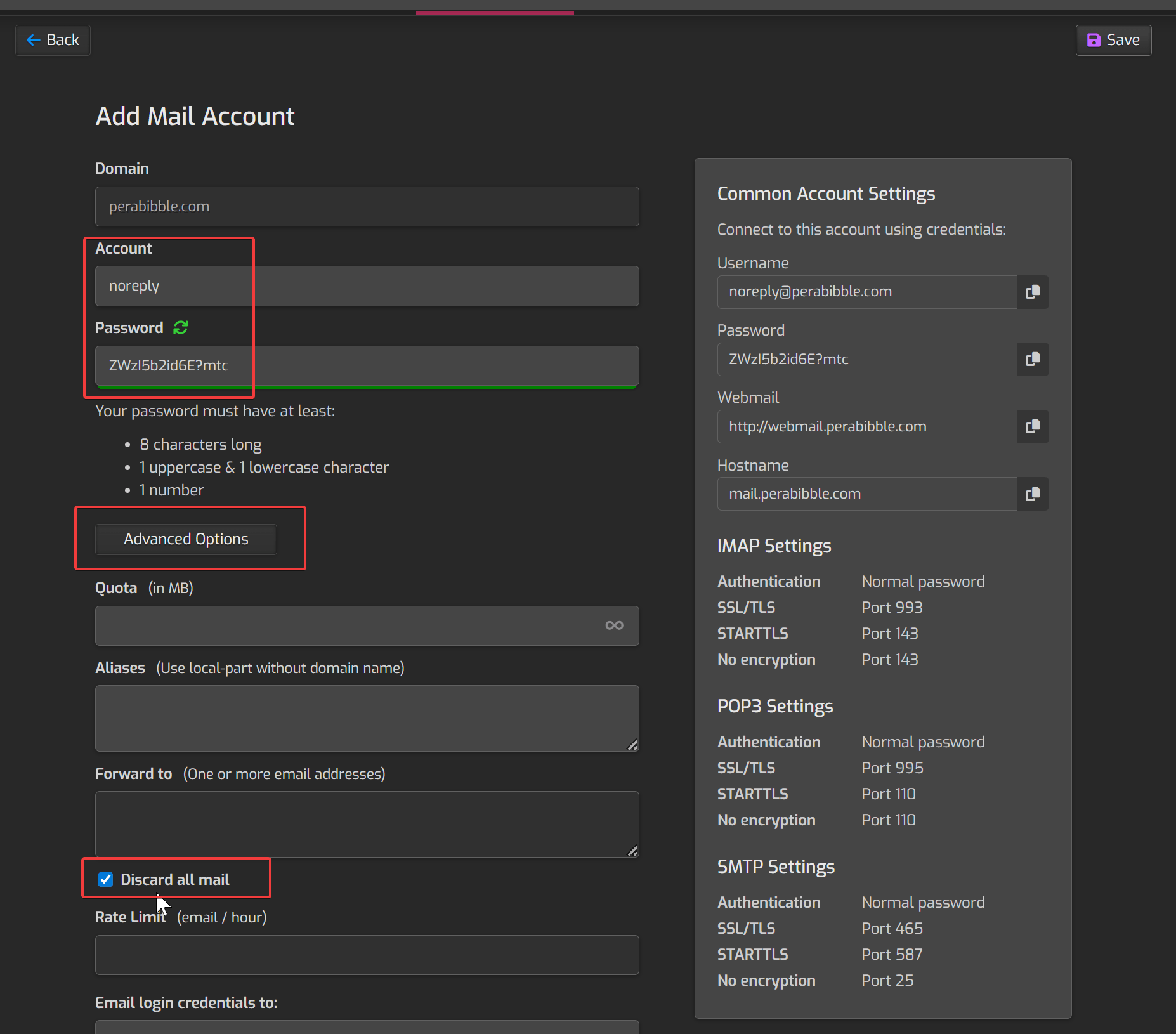Screen dimensions: 1176x1034
Task: Copy the username noreply@perabibble.com
Action: 1033,292
